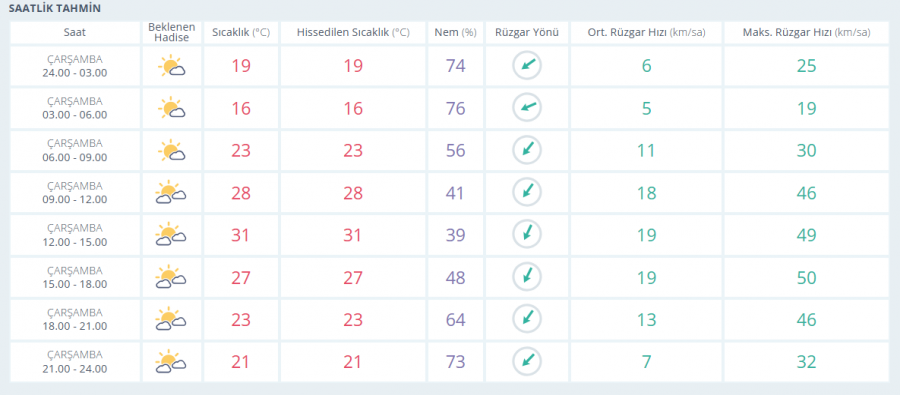Click humidity value 48
Screen dimensions: 900x395
click(x=455, y=277)
